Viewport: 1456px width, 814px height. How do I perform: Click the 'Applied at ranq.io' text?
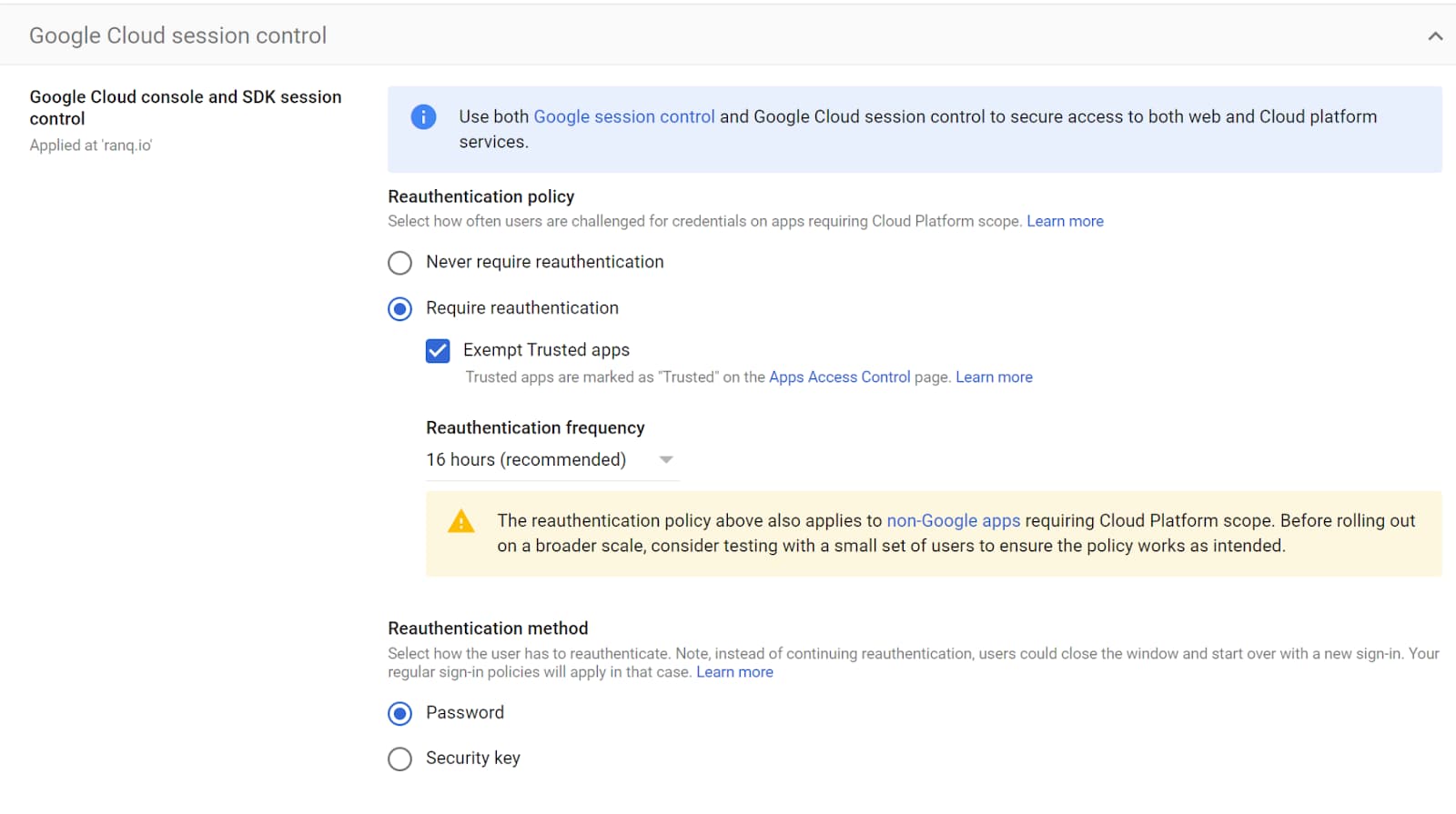tap(91, 146)
